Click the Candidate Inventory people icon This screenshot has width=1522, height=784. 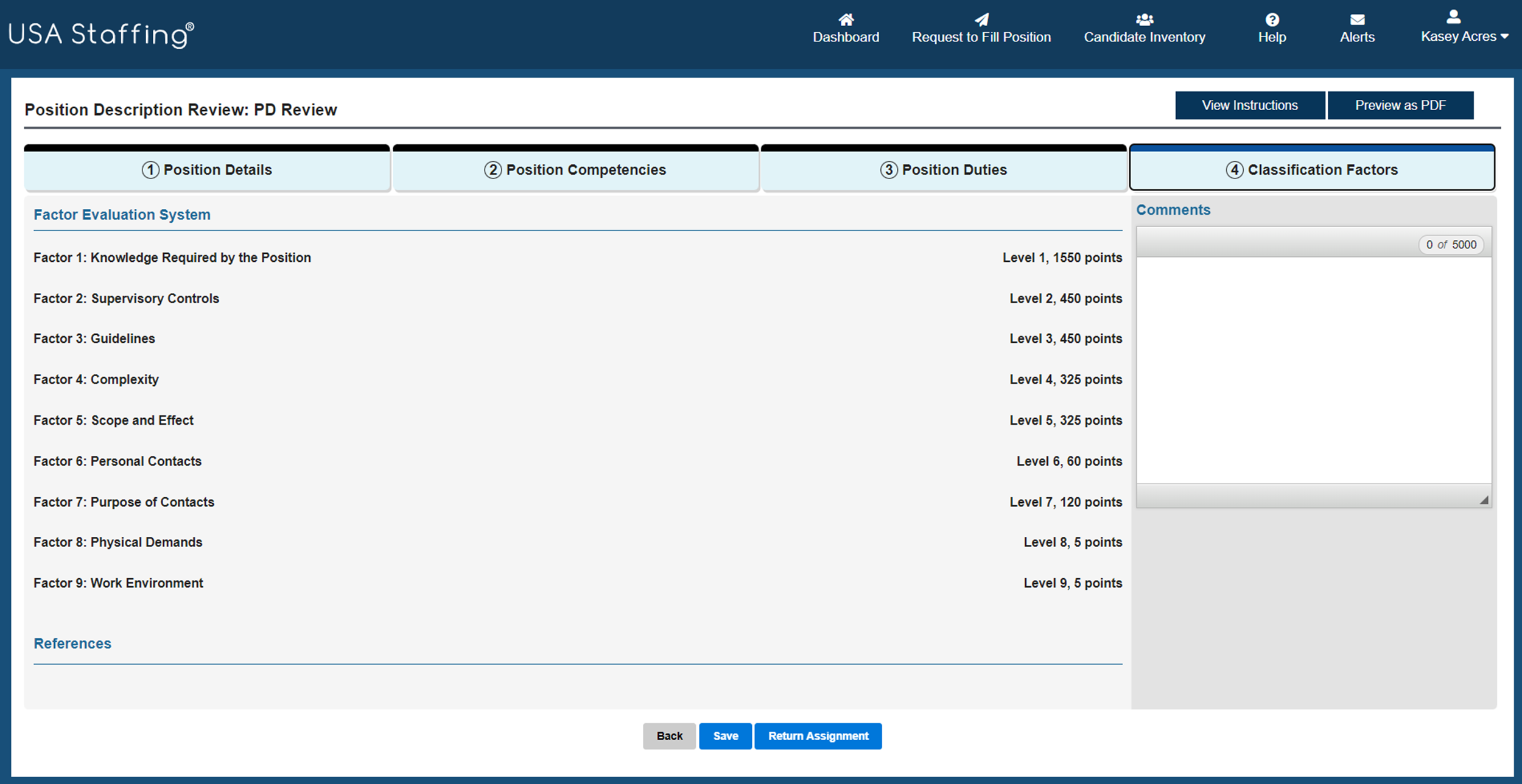pos(1145,19)
